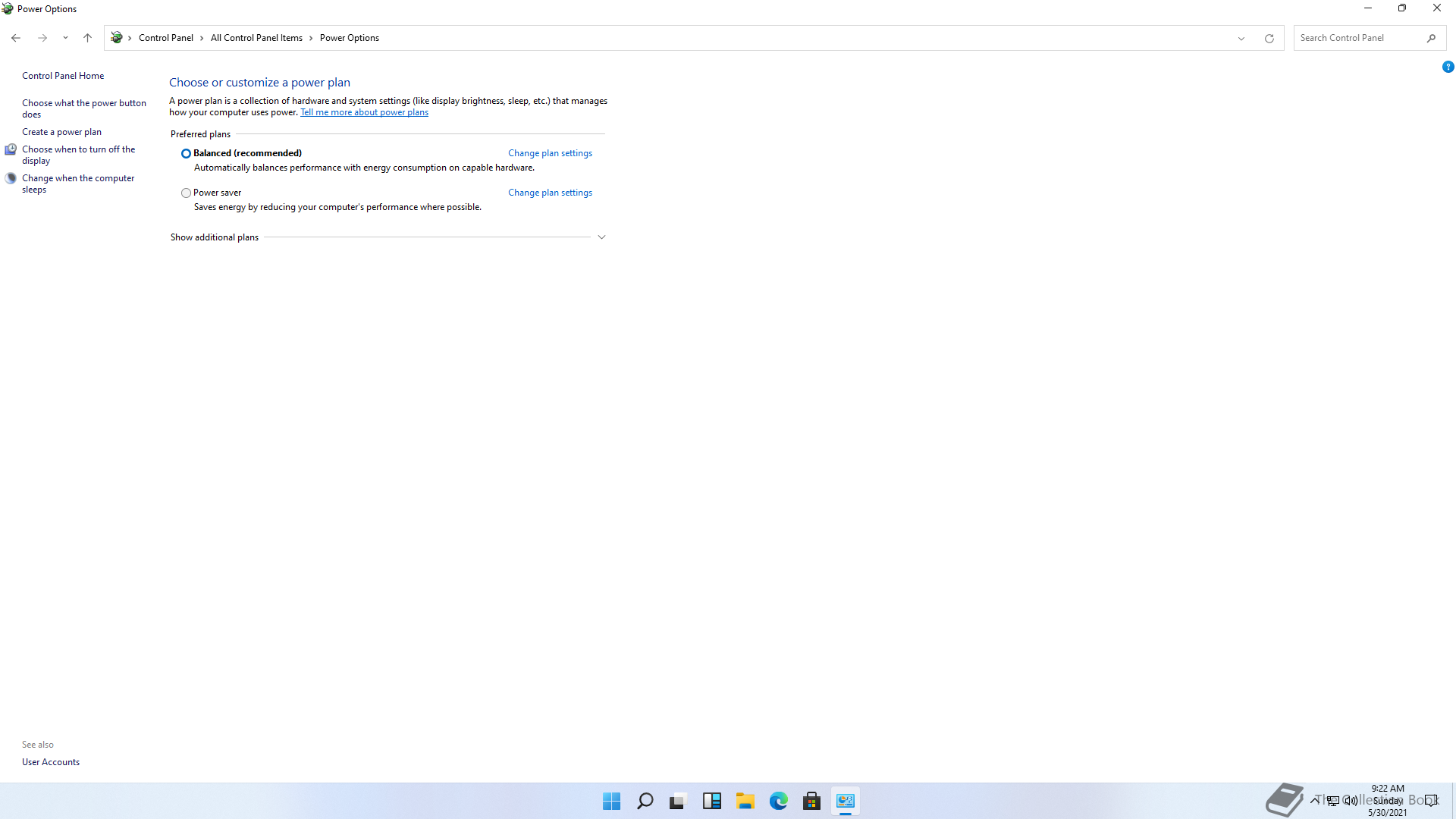This screenshot has height=819, width=1456.
Task: Expand chevron after All Control Panel Items
Action: click(311, 38)
